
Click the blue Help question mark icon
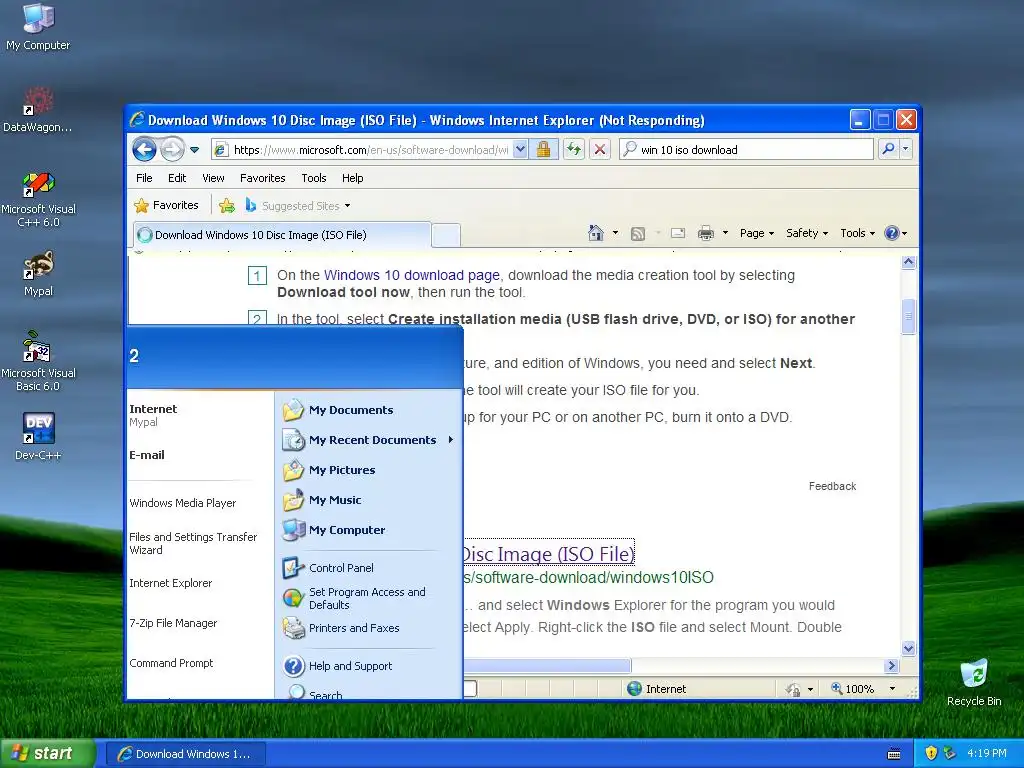click(891, 233)
